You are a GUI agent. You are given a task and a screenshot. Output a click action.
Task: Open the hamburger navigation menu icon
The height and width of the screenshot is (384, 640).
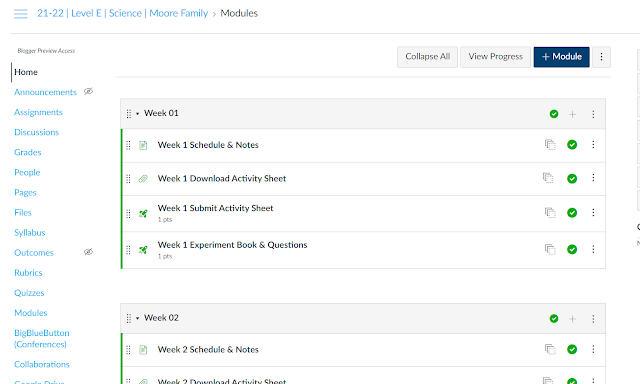pyautogui.click(x=20, y=14)
